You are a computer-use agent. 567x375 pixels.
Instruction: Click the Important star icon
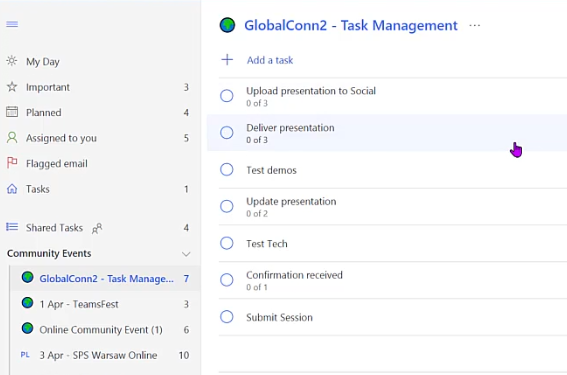[12, 87]
